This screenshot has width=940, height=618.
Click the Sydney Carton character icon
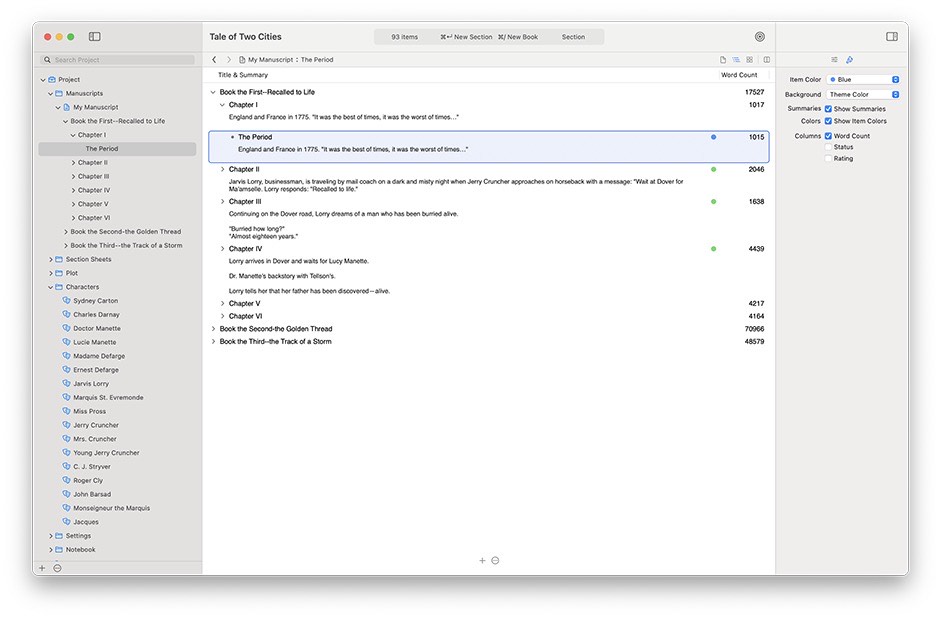click(67, 300)
